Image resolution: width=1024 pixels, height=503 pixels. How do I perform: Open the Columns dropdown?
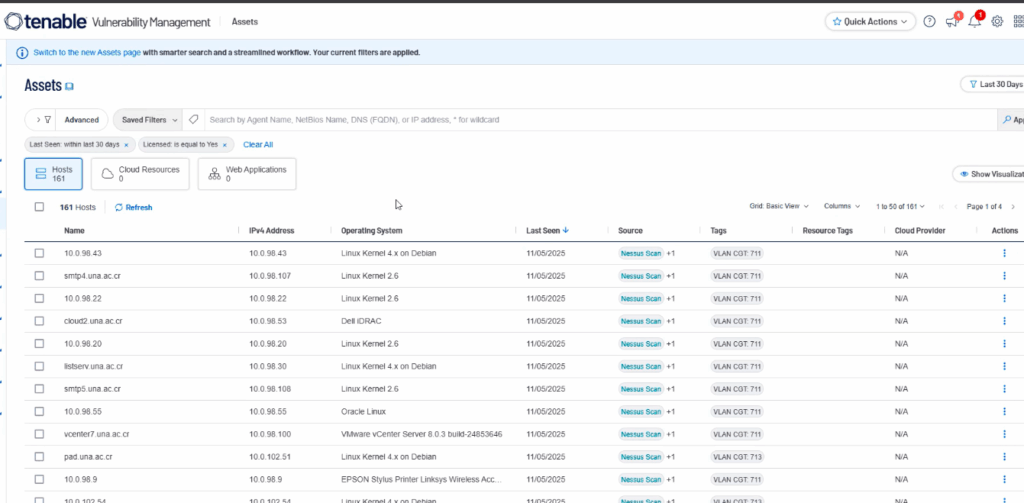(841, 206)
